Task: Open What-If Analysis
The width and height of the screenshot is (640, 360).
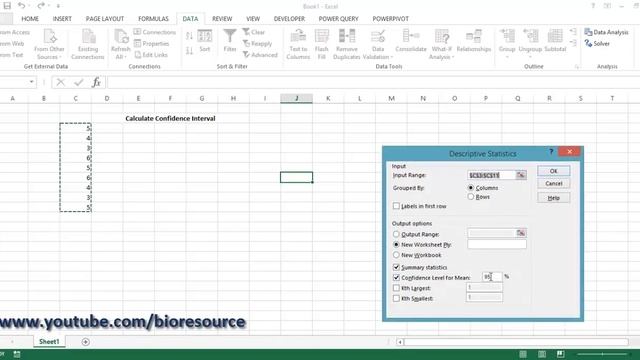Action: pos(442,44)
